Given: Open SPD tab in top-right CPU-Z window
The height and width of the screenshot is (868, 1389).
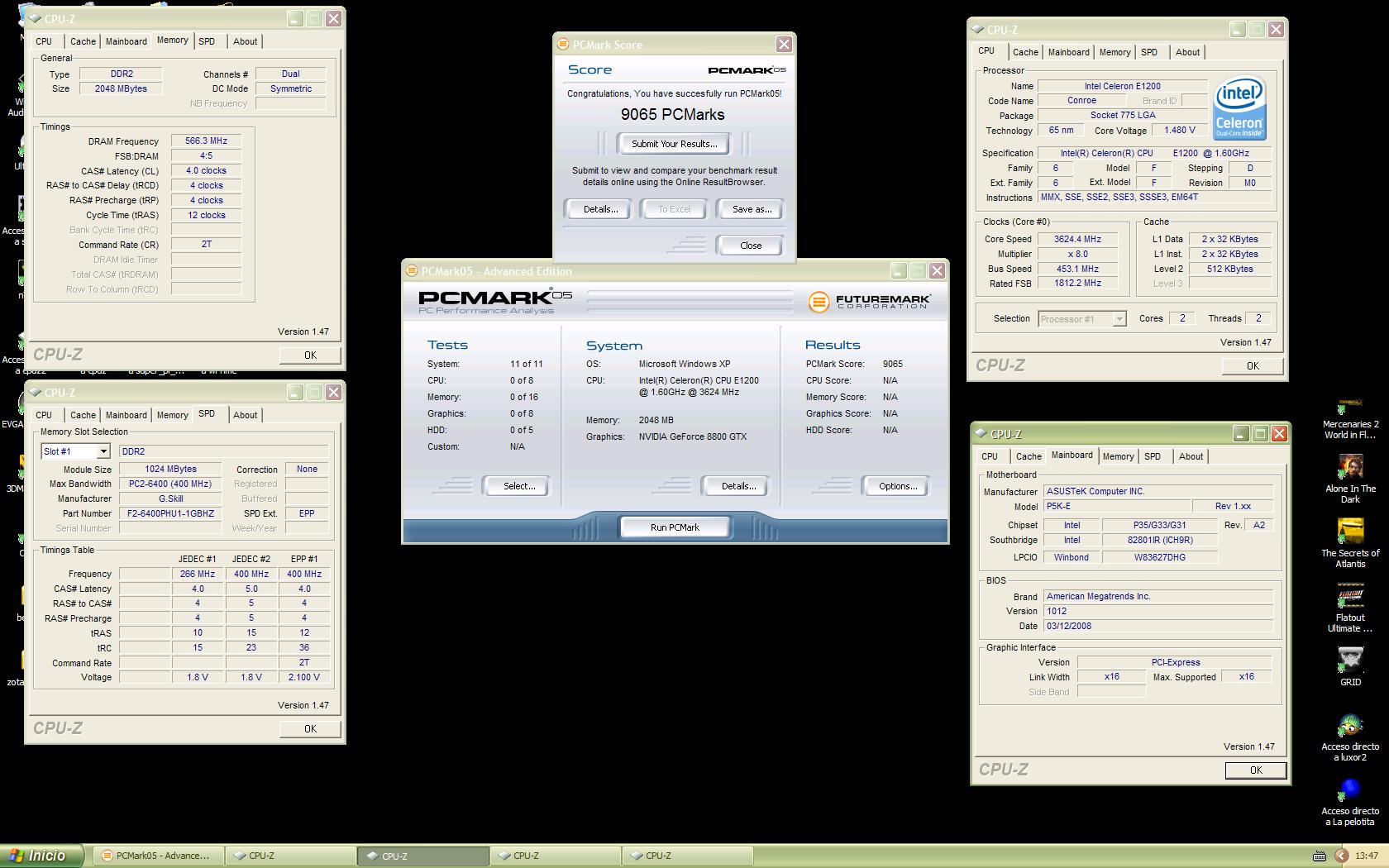Looking at the screenshot, I should pyautogui.click(x=1149, y=52).
